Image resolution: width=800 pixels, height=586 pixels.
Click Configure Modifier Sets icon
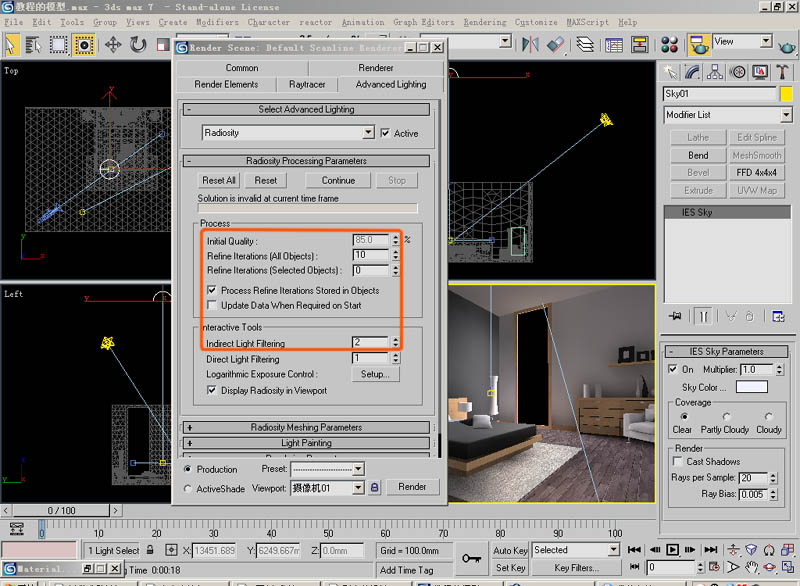tap(778, 316)
